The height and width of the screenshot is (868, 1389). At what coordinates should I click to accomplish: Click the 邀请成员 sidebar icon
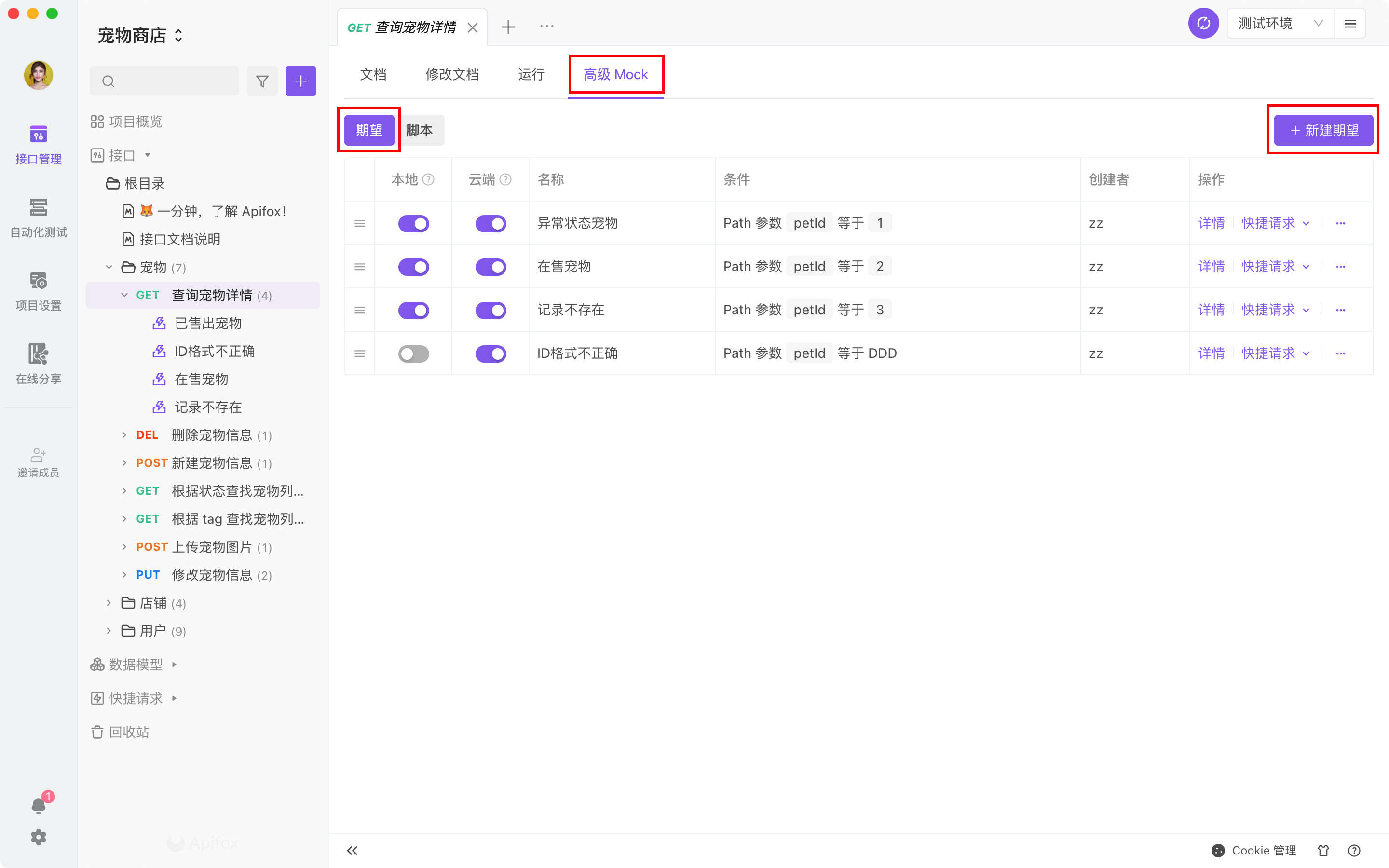(38, 461)
